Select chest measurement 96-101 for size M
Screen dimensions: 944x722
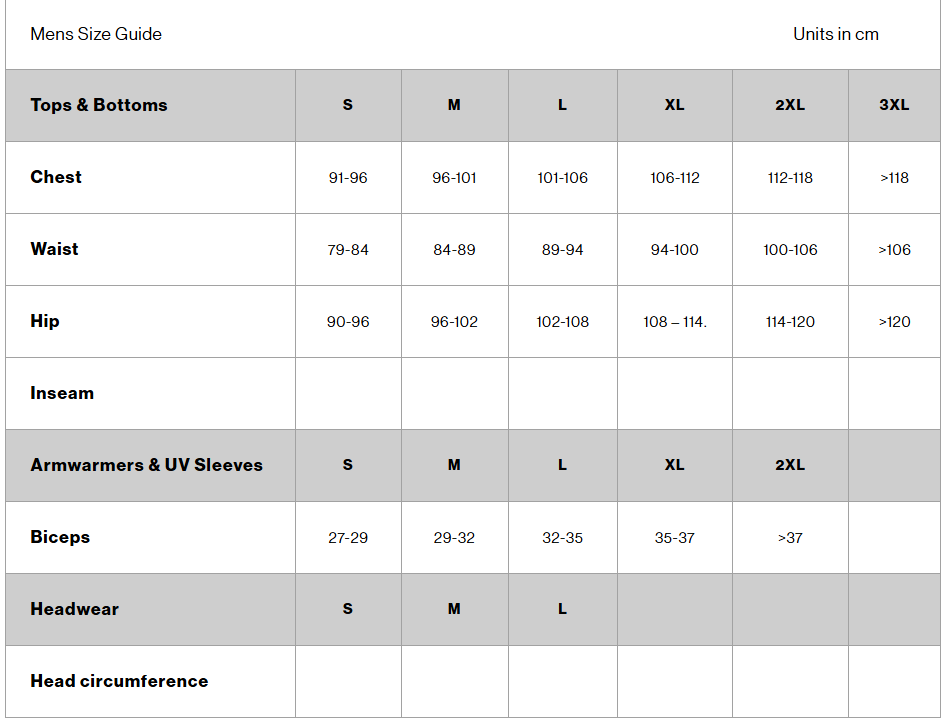[454, 178]
